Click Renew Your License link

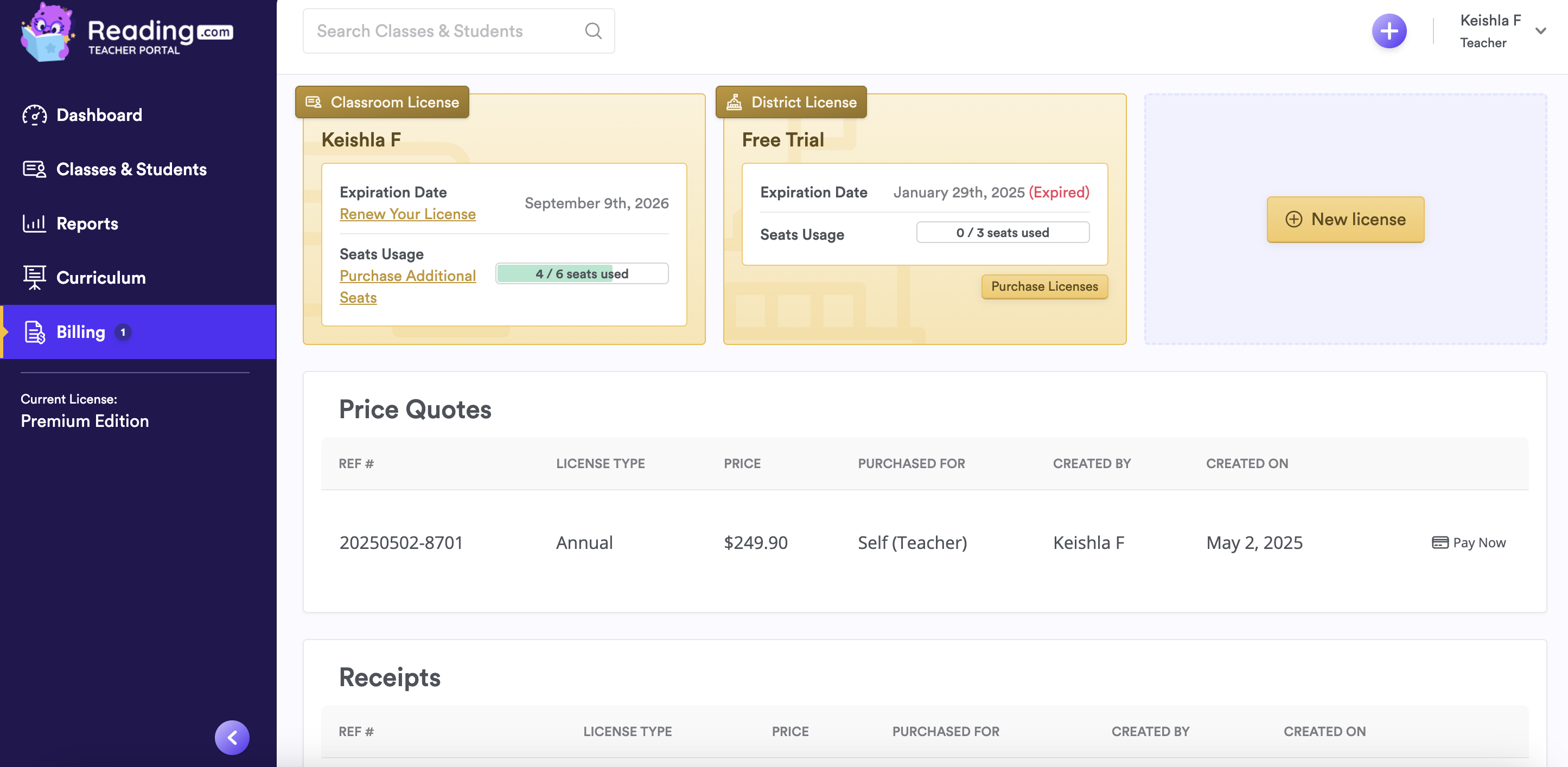pyautogui.click(x=407, y=214)
